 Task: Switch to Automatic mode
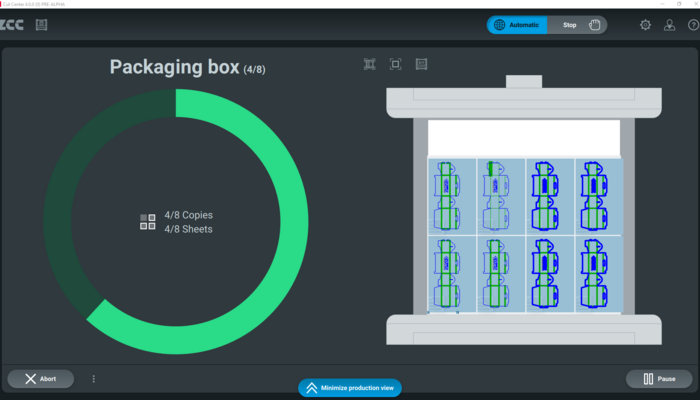click(x=517, y=25)
